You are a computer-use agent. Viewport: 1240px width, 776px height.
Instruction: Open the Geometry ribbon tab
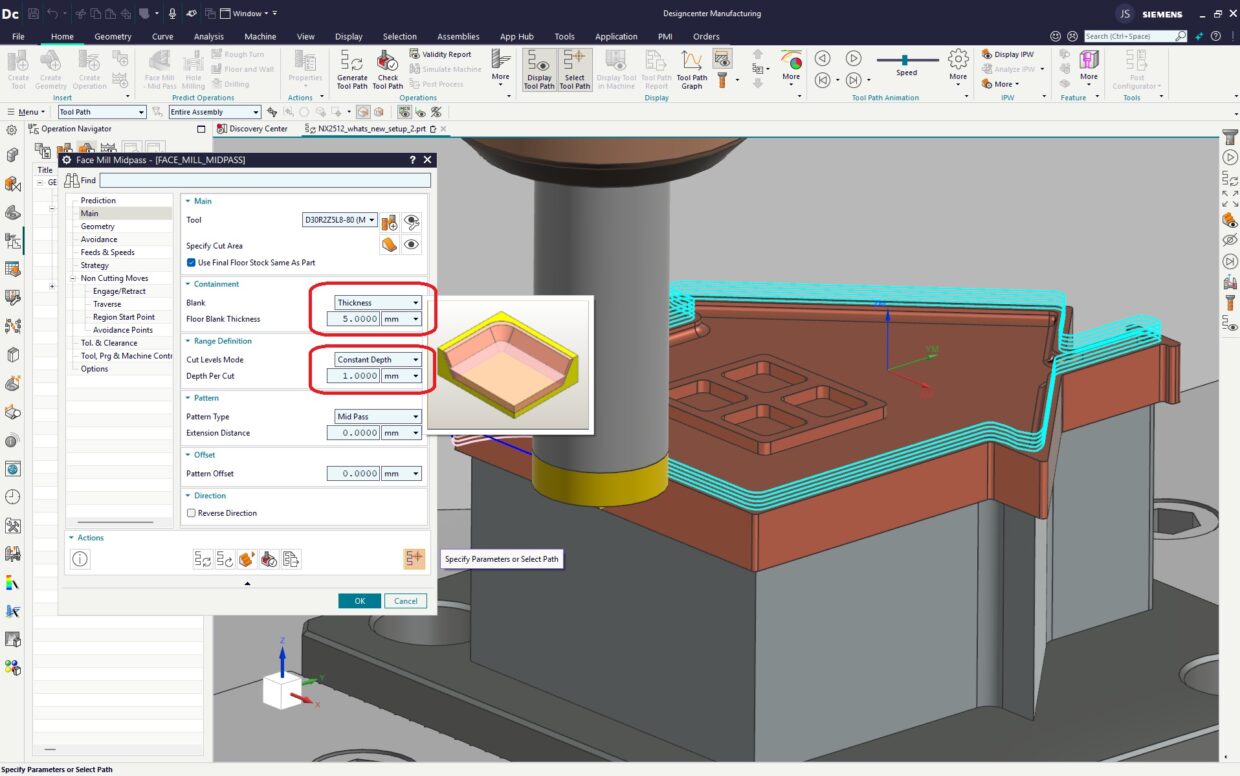click(x=113, y=37)
